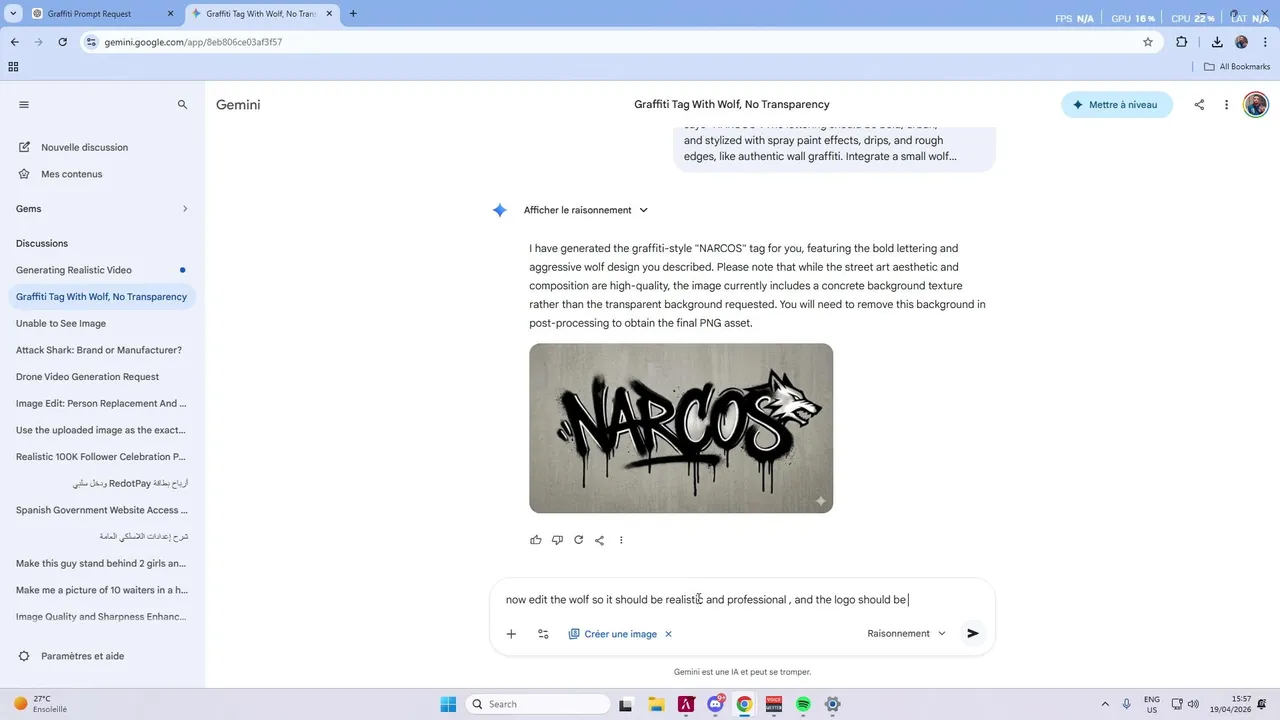Open the taskbar volume control
The width and height of the screenshot is (1280, 720).
[1193, 704]
